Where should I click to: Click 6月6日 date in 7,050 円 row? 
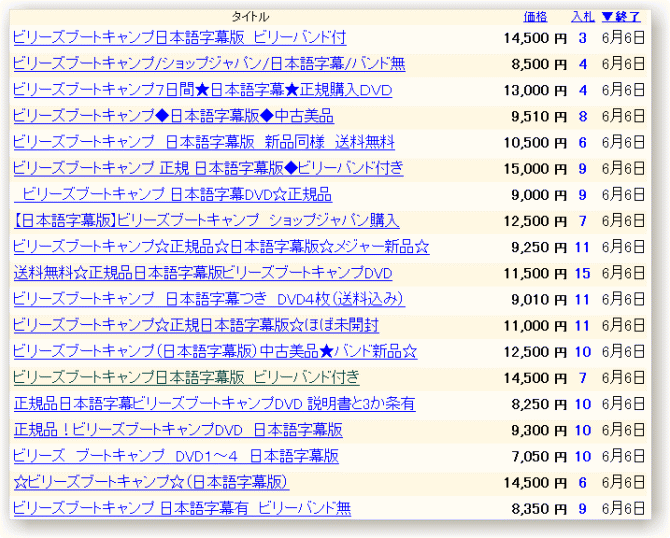coord(623,456)
